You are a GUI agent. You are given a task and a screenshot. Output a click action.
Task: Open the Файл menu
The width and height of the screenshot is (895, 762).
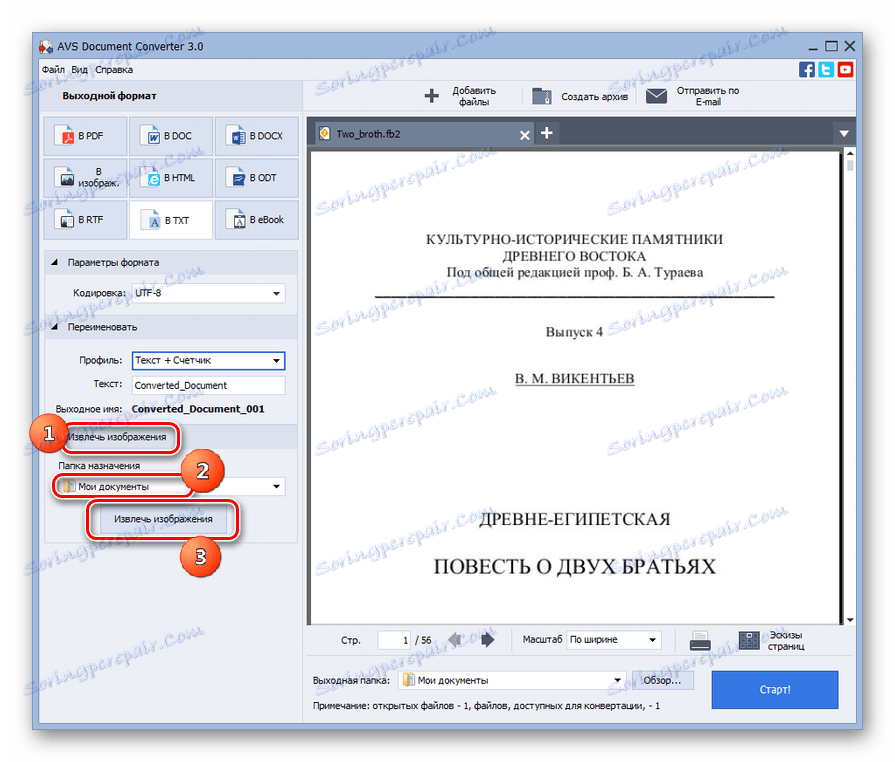pos(53,70)
